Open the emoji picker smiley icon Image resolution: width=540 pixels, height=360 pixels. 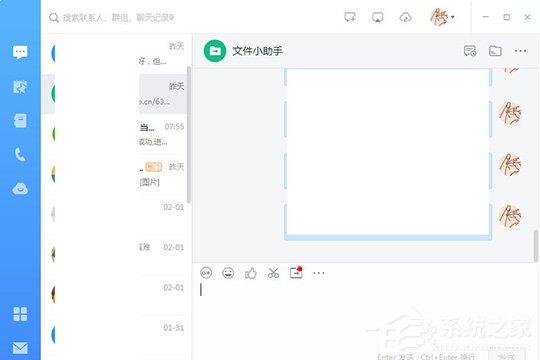[228, 273]
